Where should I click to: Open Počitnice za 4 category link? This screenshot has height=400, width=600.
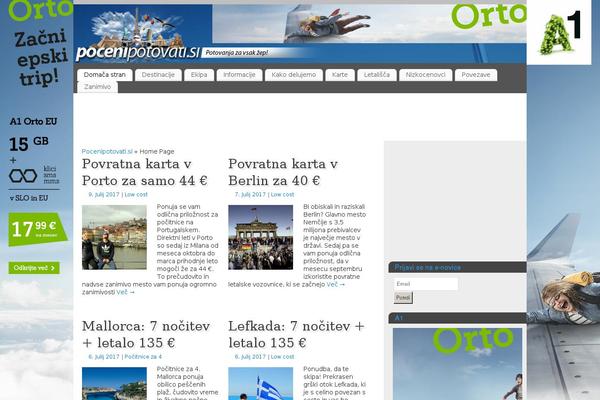pyautogui.click(x=143, y=357)
